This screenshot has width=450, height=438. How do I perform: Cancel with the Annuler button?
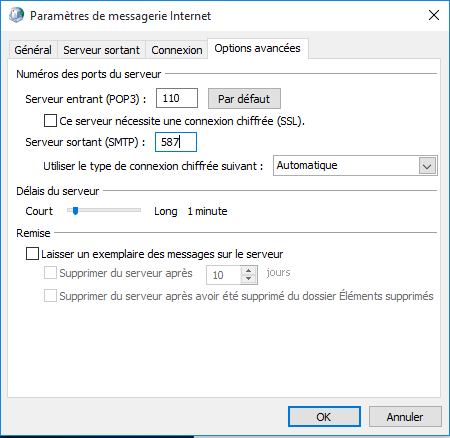pos(405,417)
